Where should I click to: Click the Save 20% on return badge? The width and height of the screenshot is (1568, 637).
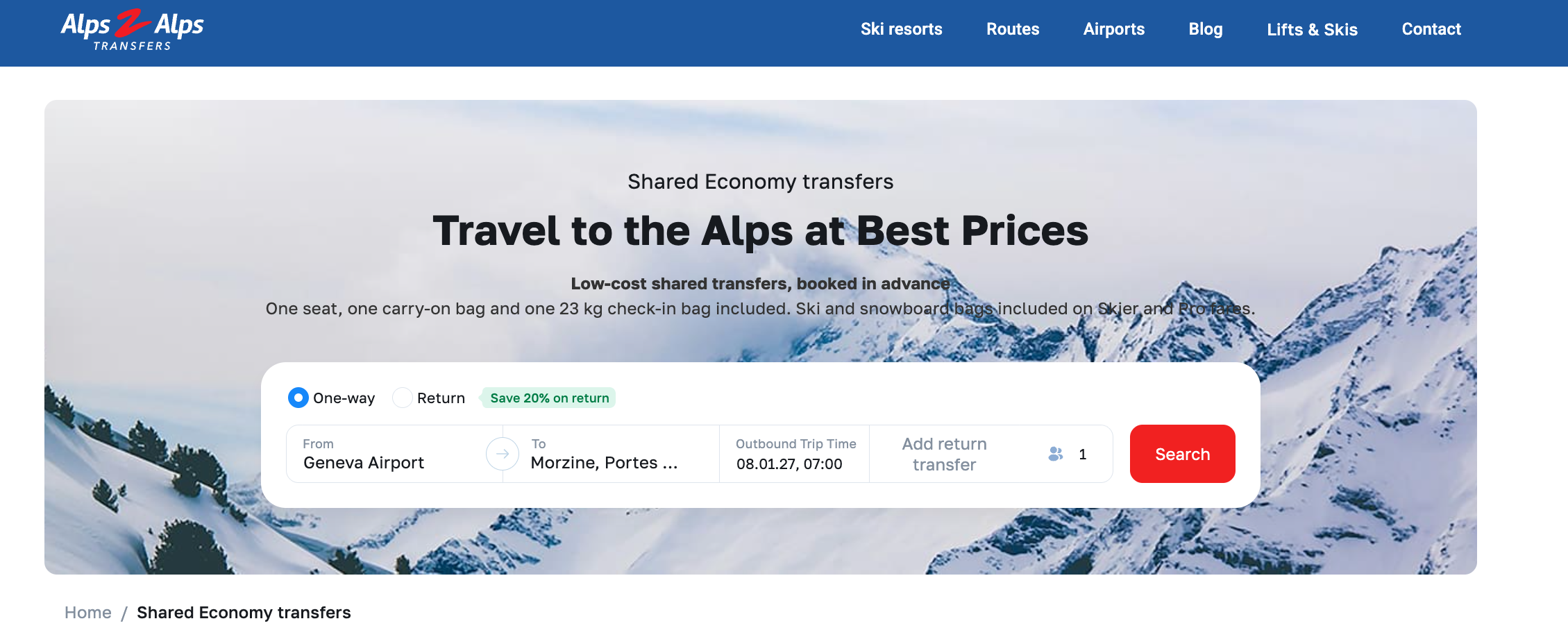[x=549, y=398]
